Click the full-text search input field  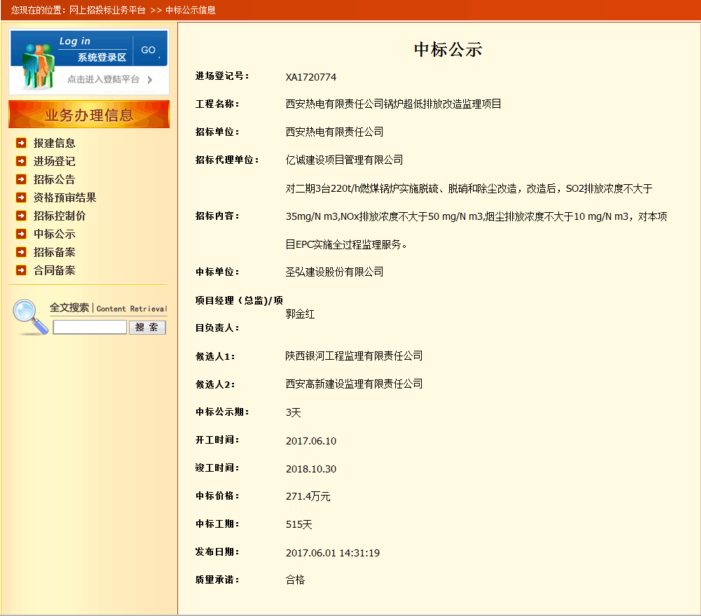click(90, 327)
